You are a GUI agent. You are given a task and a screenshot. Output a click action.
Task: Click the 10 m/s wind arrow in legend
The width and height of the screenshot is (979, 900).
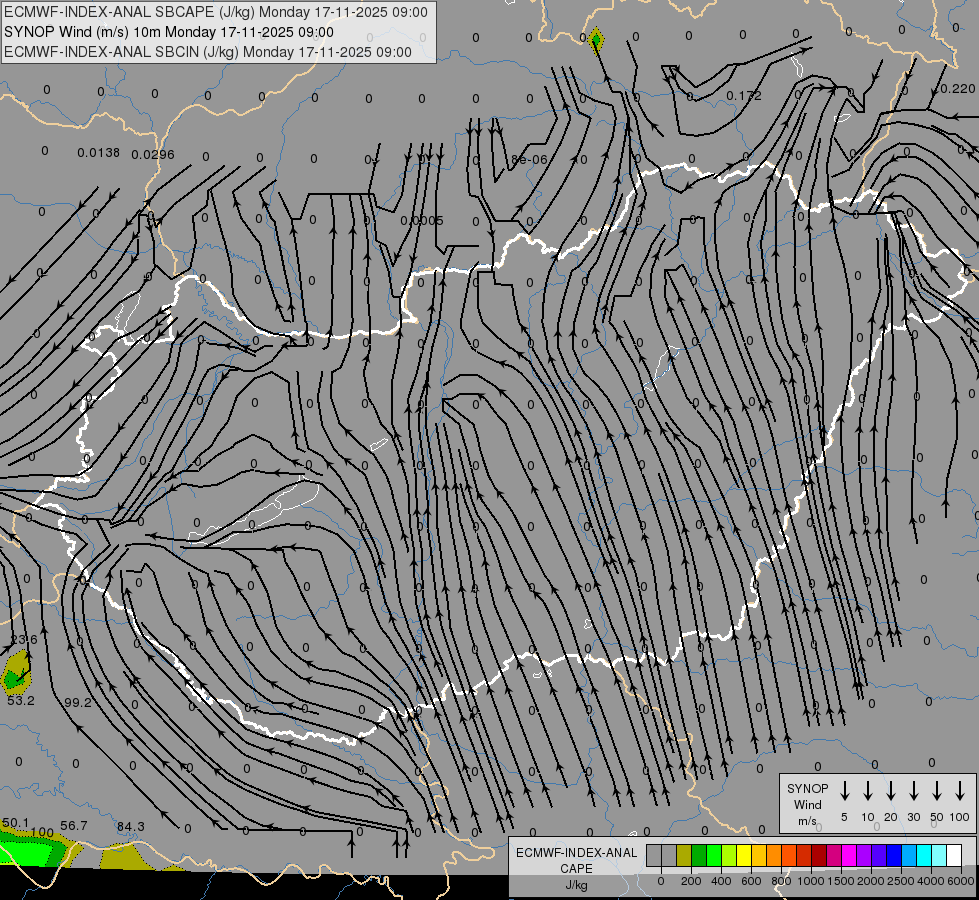868,791
